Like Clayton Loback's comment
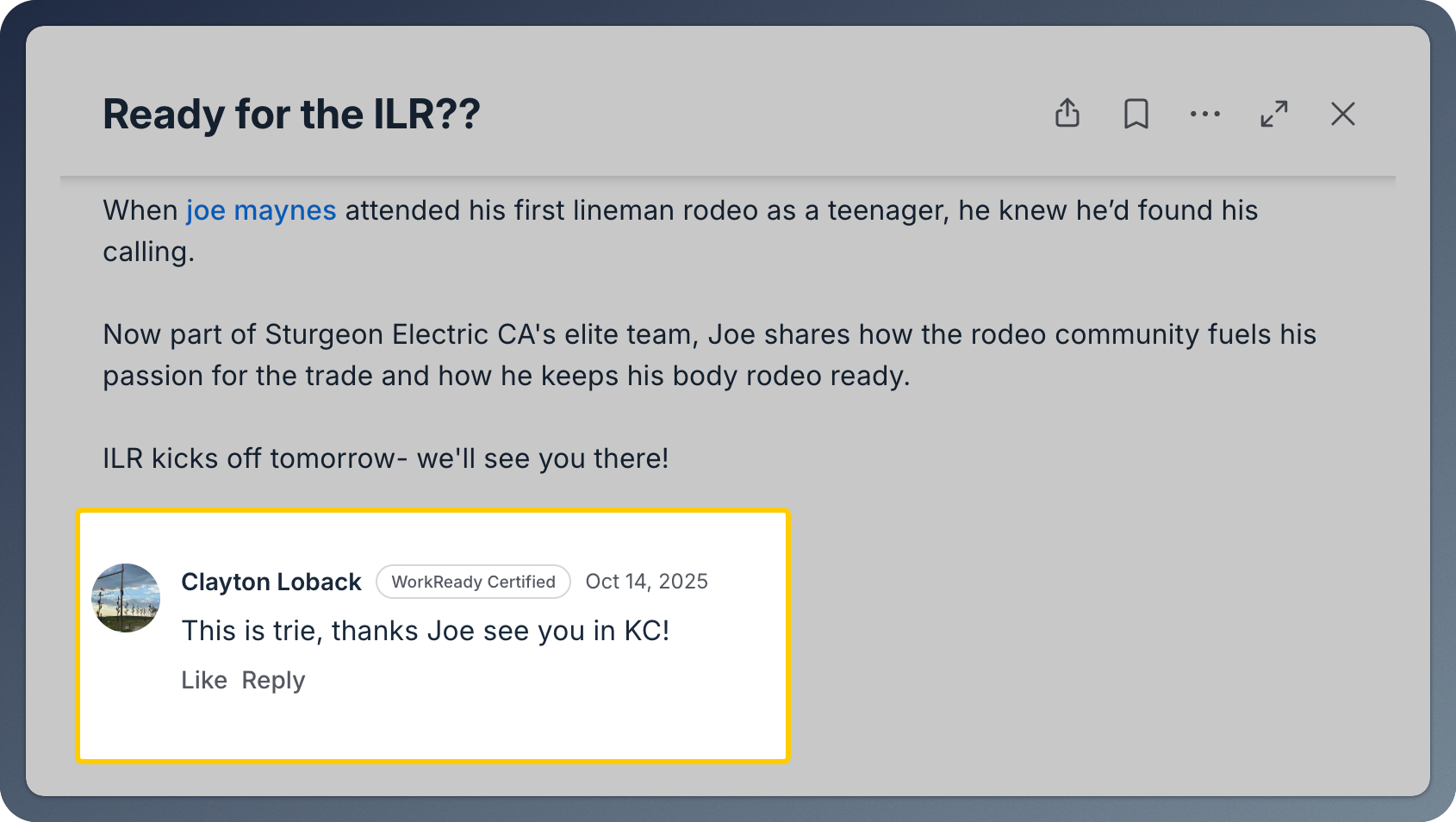The image size is (1456, 822). click(x=204, y=681)
